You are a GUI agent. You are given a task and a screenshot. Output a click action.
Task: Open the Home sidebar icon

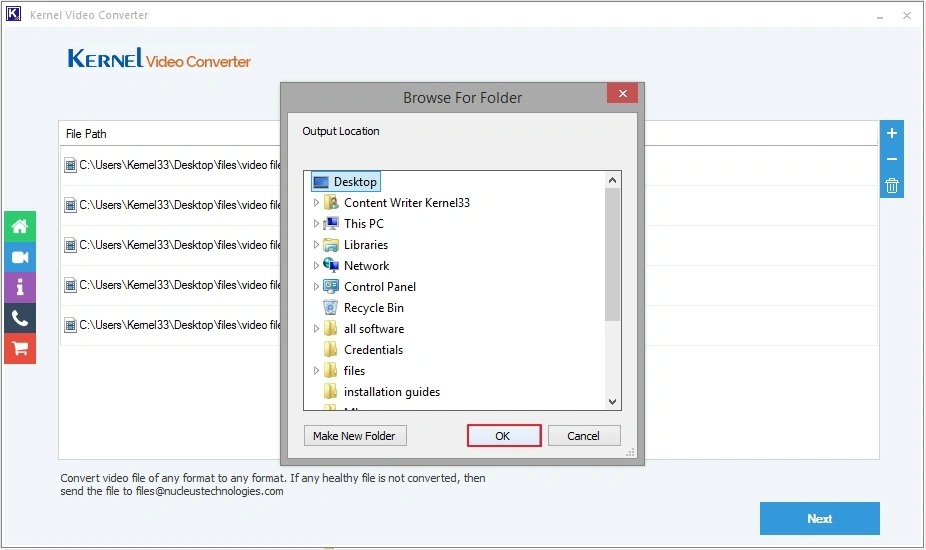pos(19,226)
